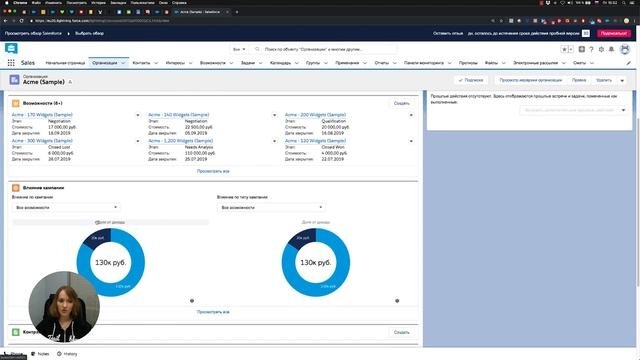Open row menu for Acme - 140 Widgets
The height and width of the screenshot is (360, 640).
[274, 115]
